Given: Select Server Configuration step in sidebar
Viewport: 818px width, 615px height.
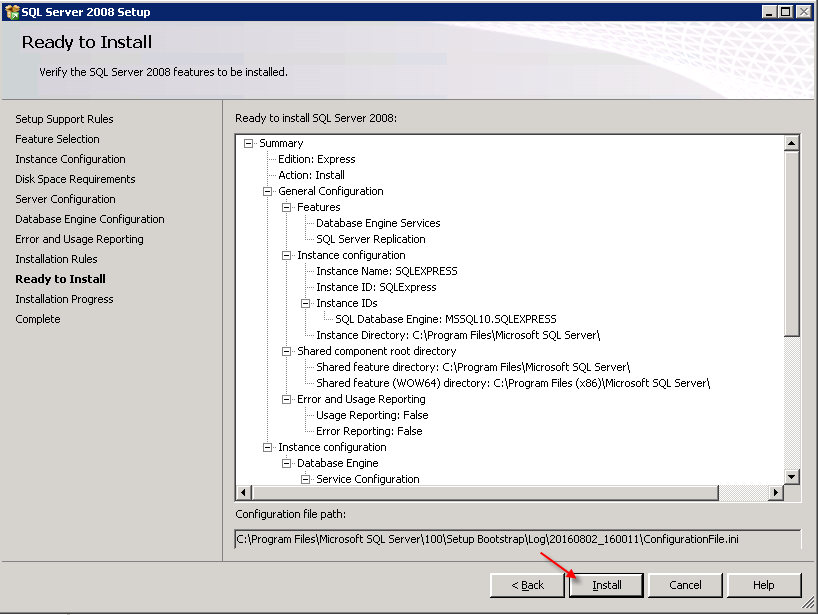Looking at the screenshot, I should point(65,199).
